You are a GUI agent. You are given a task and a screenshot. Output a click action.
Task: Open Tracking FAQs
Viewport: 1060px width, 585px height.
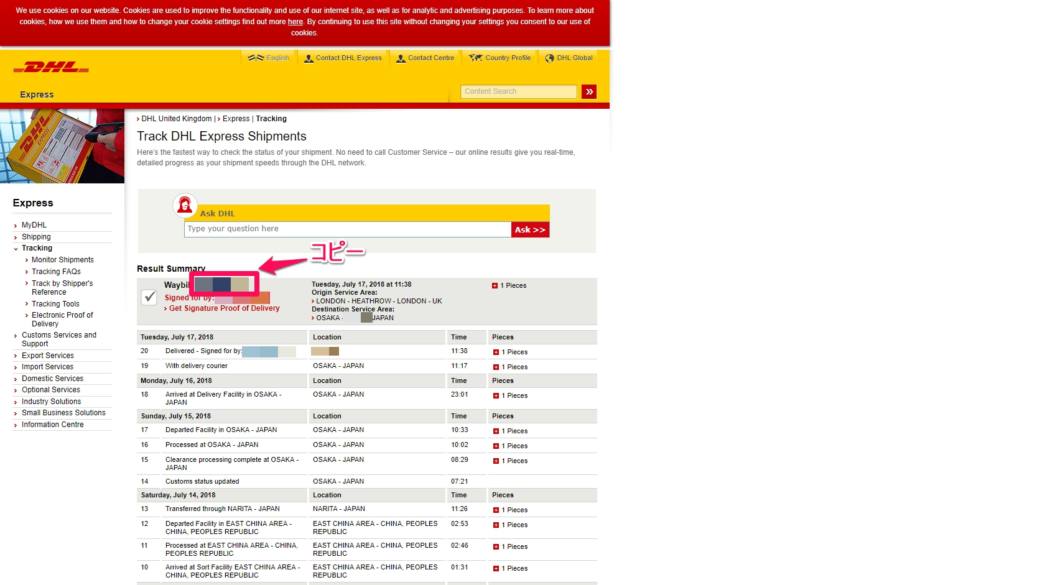55,271
